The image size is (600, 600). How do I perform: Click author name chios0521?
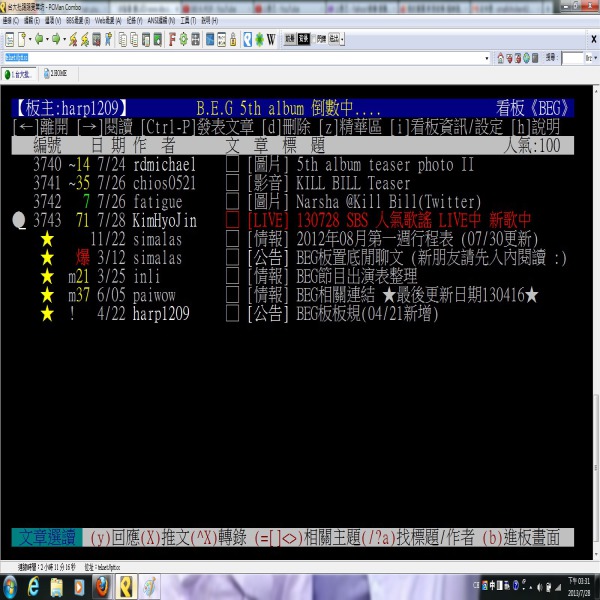coord(165,183)
